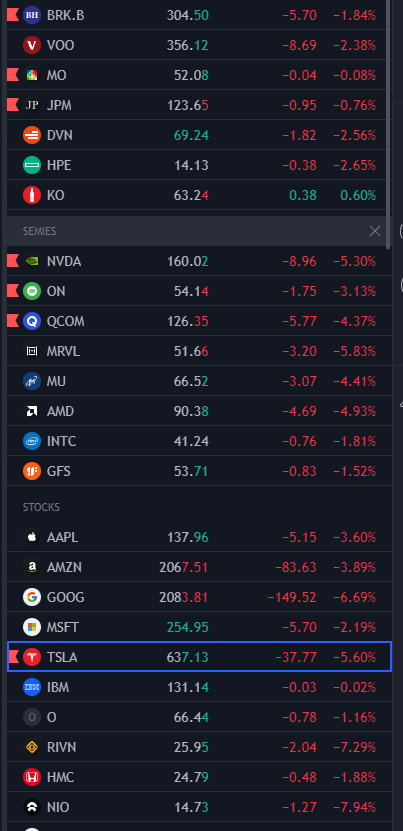Click the KO Coca-Cola bottle icon

(32, 195)
